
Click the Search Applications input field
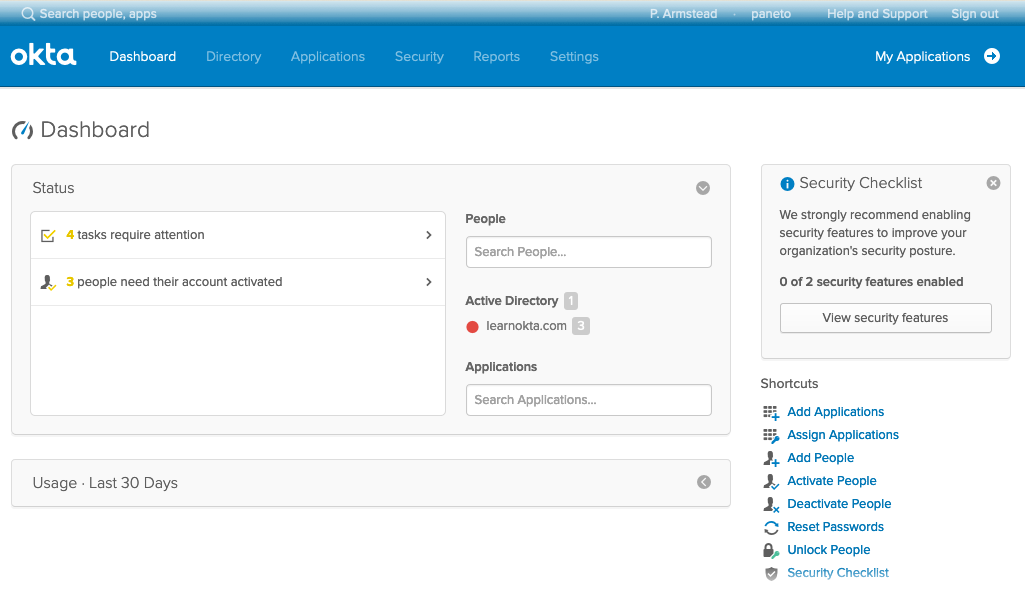click(x=588, y=400)
